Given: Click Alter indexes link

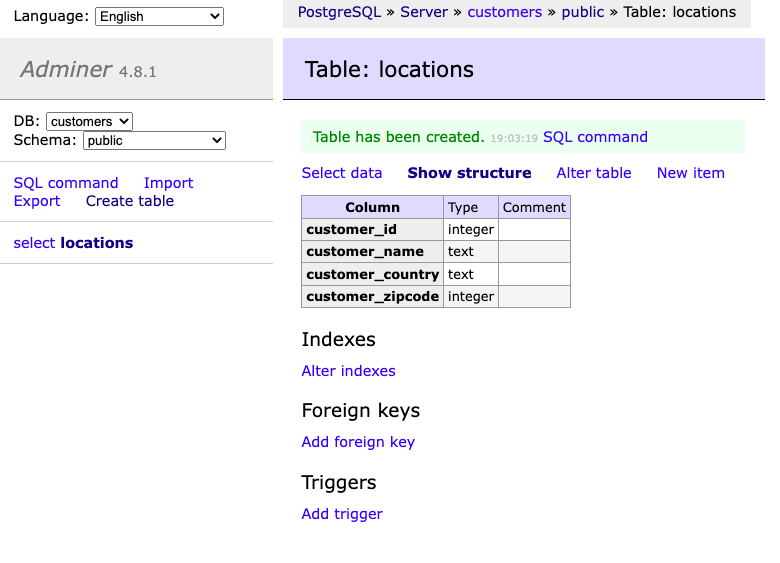Looking at the screenshot, I should pyautogui.click(x=348, y=371).
